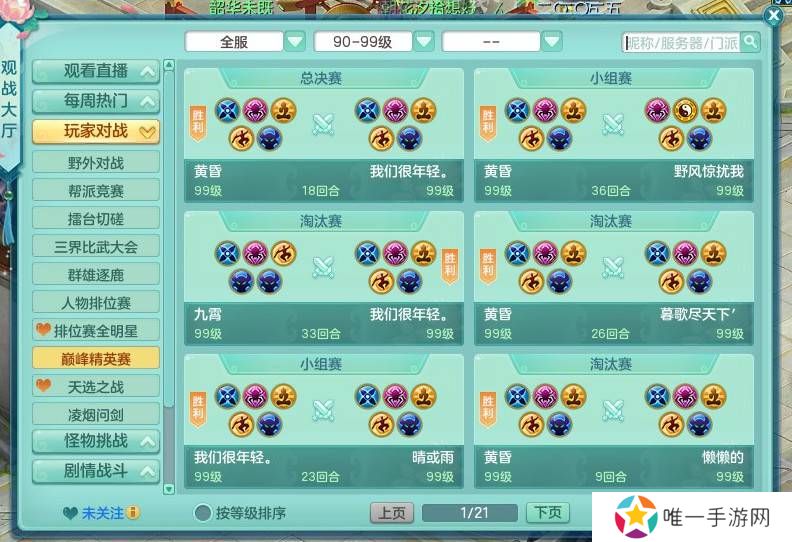Click the info coin icon next to 未关注
792x542 pixels.
click(x=133, y=513)
